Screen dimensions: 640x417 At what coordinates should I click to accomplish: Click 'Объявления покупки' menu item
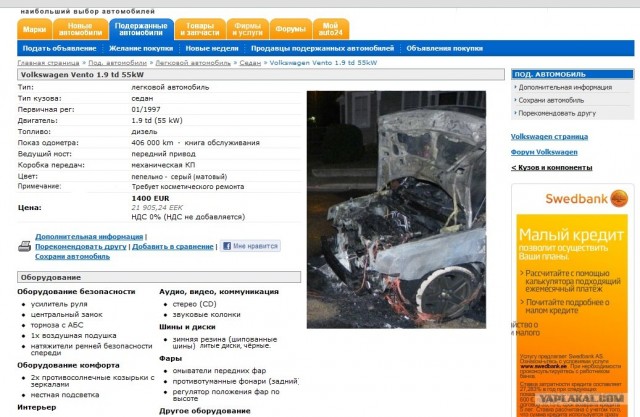pyautogui.click(x=444, y=48)
